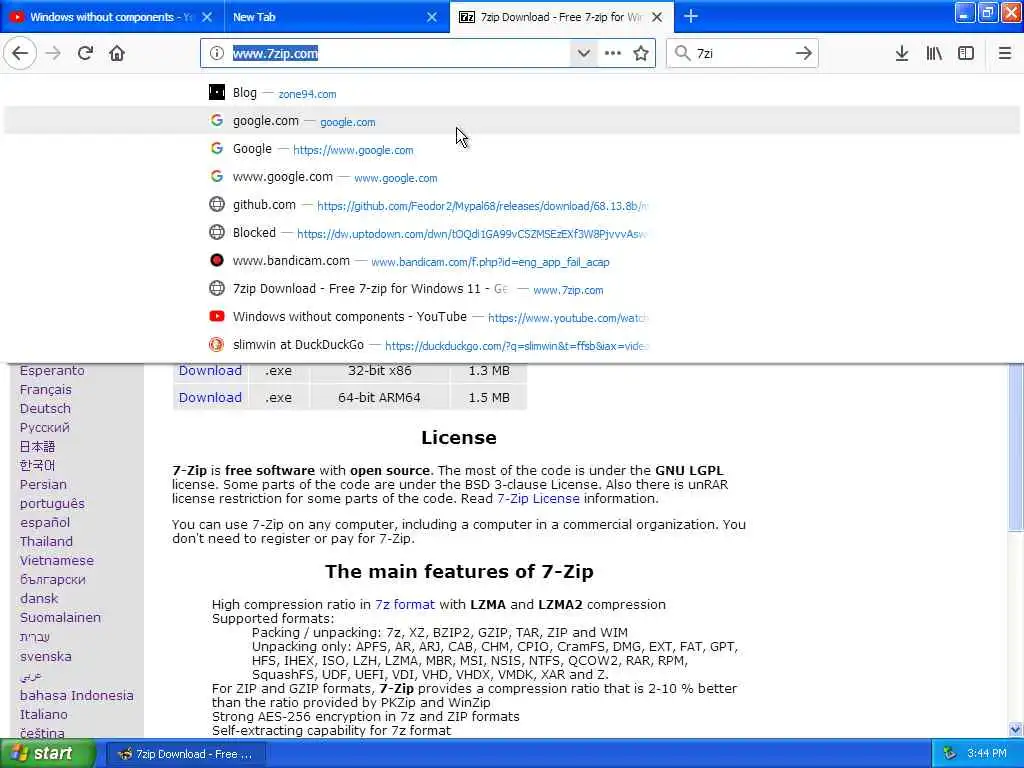Switch language to Persian
The width and height of the screenshot is (1024, 768).
(x=43, y=485)
